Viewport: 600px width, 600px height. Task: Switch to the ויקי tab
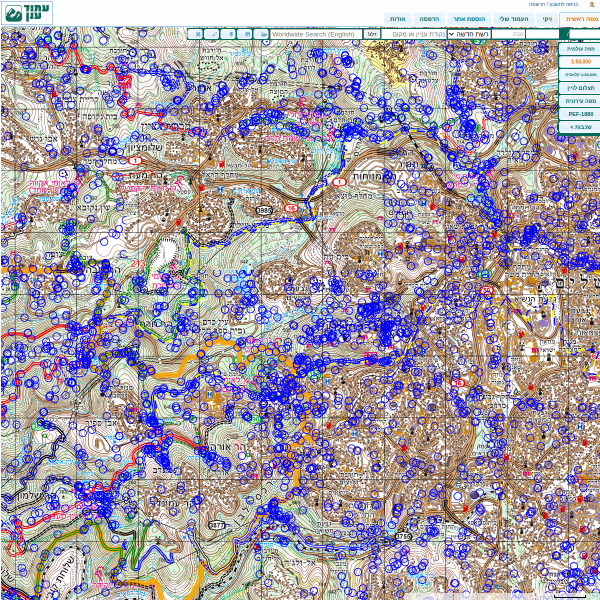coord(547,19)
